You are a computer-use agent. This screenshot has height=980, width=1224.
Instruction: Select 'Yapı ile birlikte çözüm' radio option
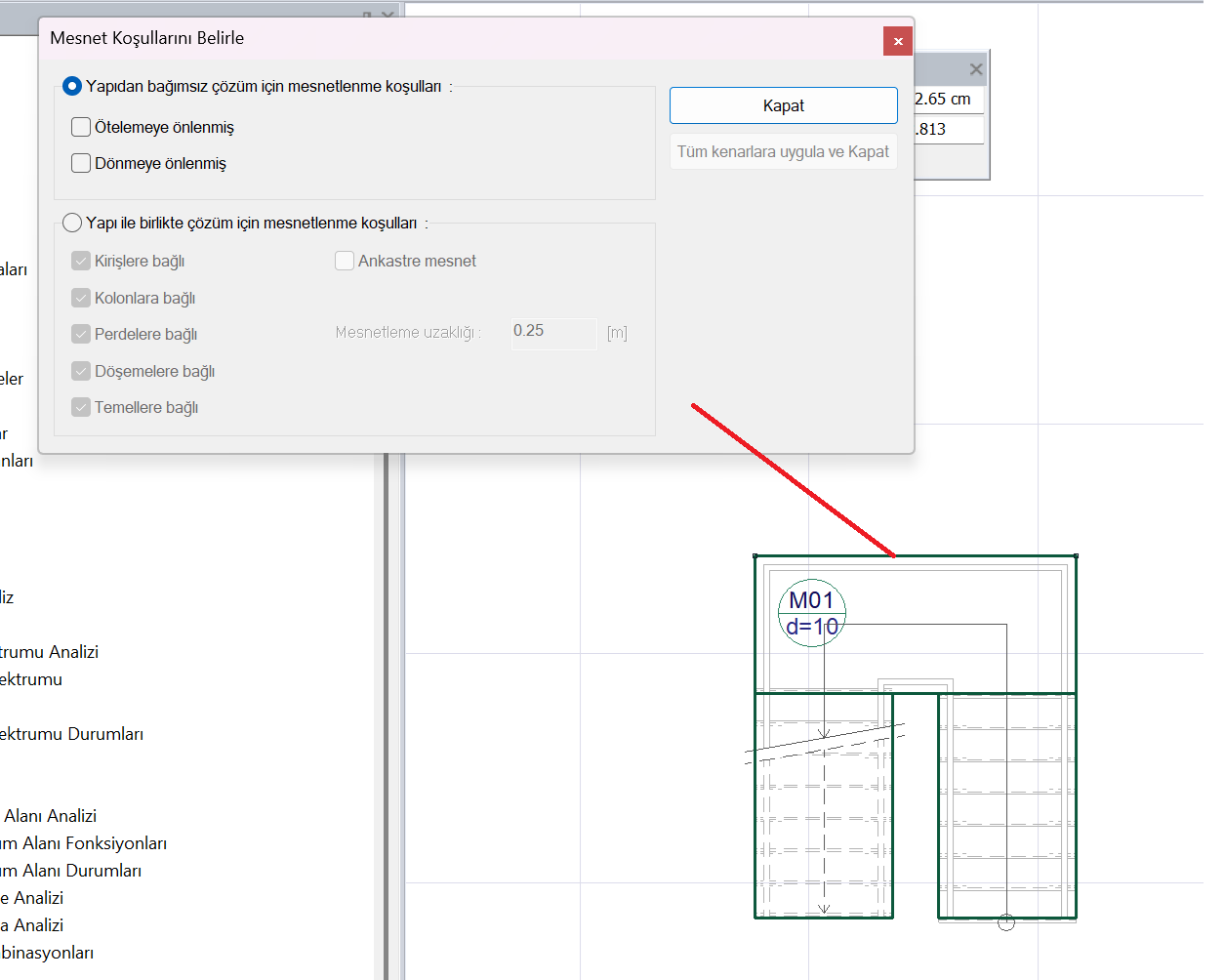pos(72,223)
